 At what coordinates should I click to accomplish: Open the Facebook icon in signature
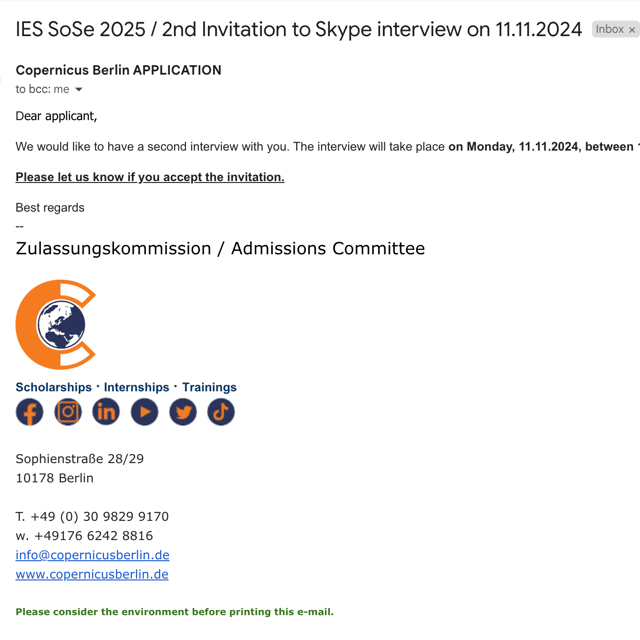pos(29,412)
